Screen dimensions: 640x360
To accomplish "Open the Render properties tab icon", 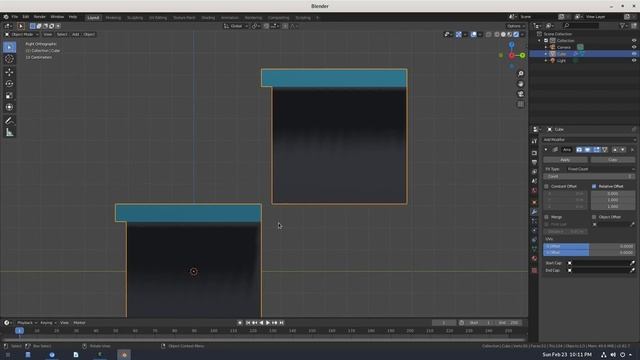I will point(534,153).
